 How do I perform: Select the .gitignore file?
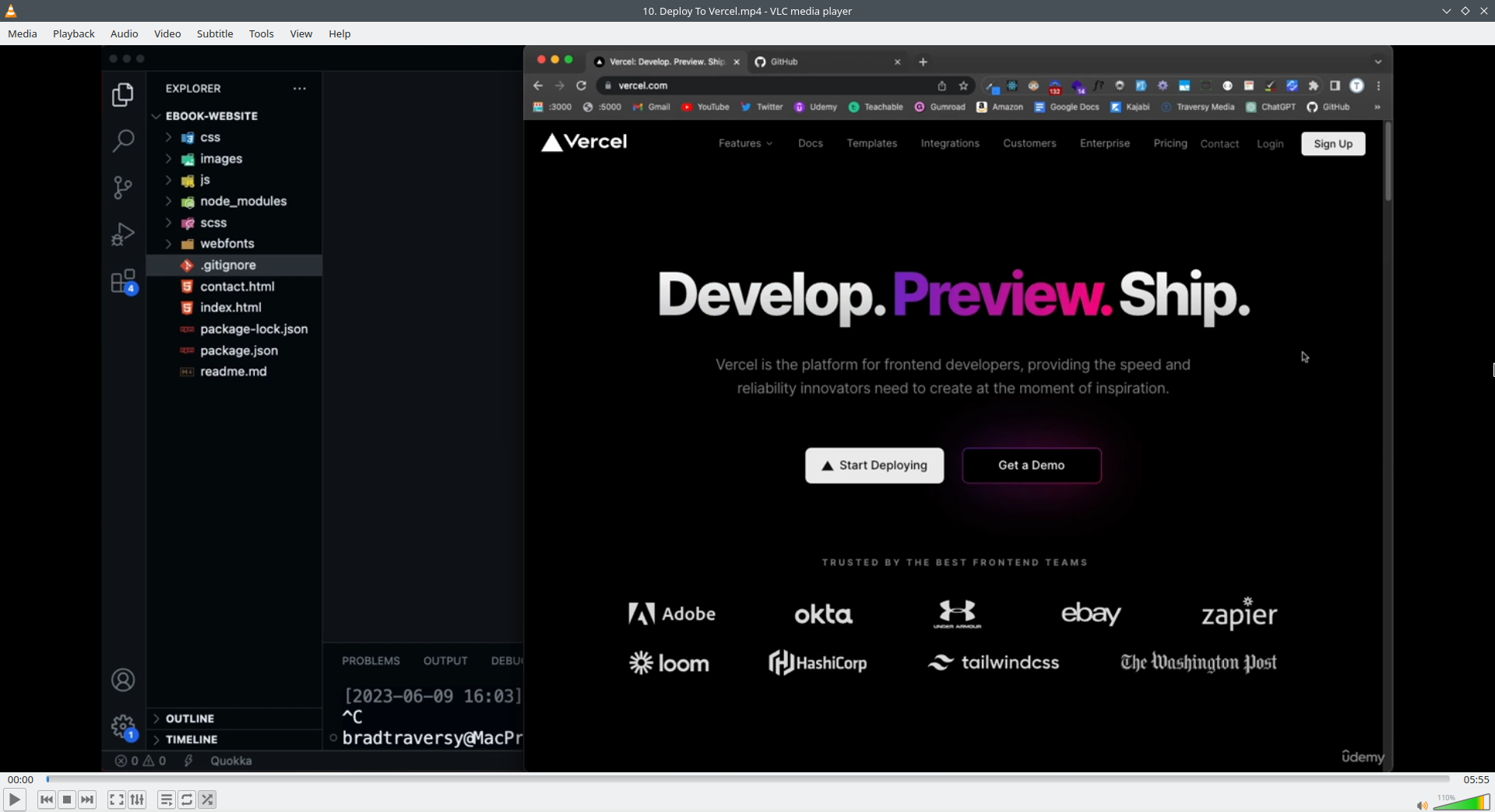[234, 265]
